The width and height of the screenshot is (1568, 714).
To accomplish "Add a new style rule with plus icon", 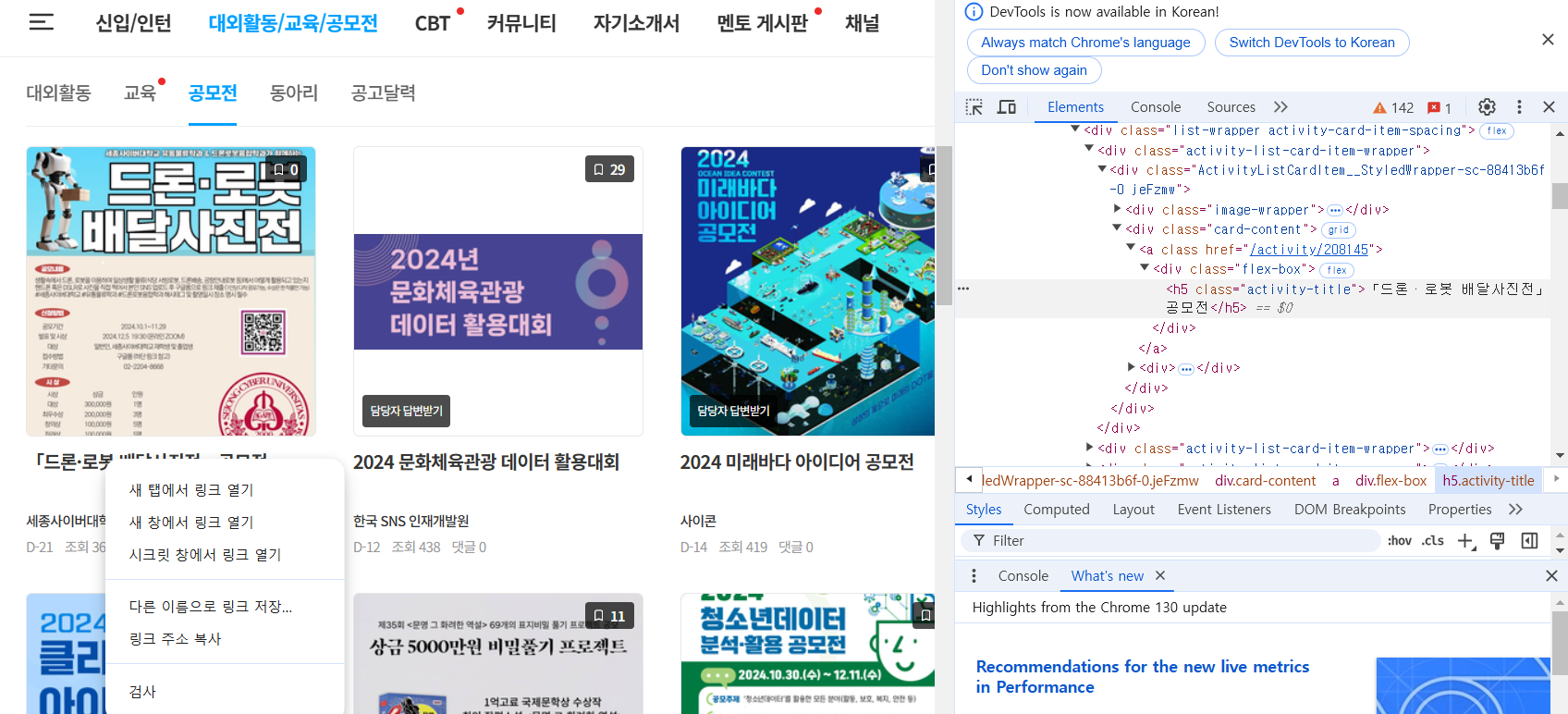I will coord(1466,541).
